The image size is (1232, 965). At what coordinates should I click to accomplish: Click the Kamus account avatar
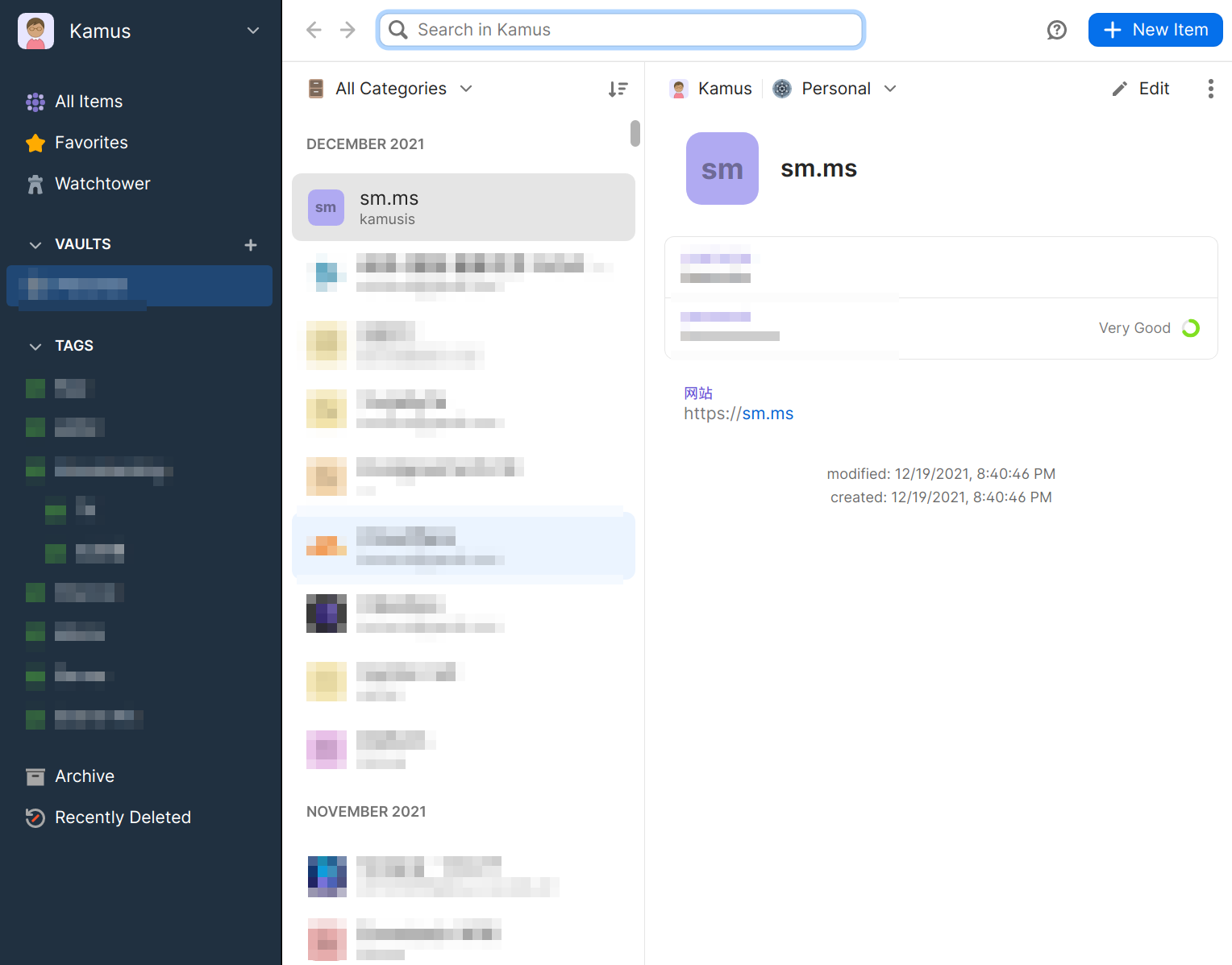pyautogui.click(x=35, y=31)
